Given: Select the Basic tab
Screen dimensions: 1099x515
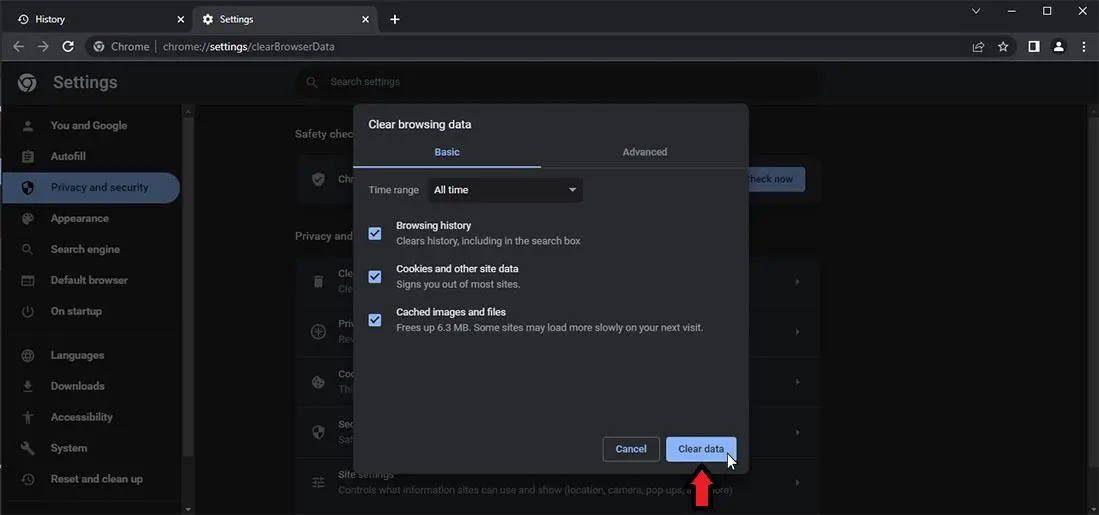Looking at the screenshot, I should (447, 152).
